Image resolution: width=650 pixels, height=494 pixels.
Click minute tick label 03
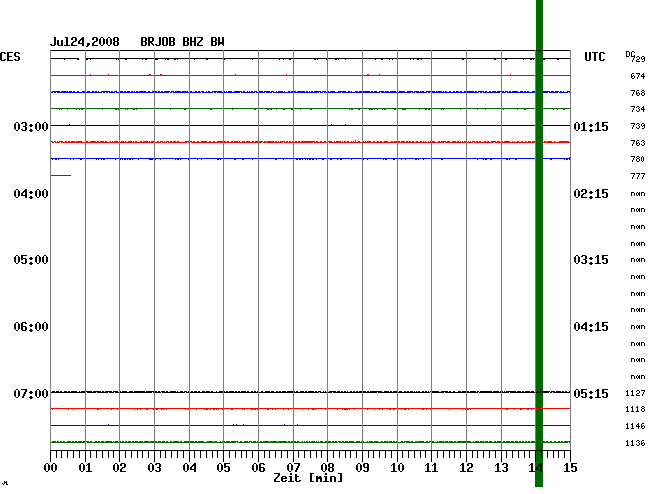(x=154, y=468)
